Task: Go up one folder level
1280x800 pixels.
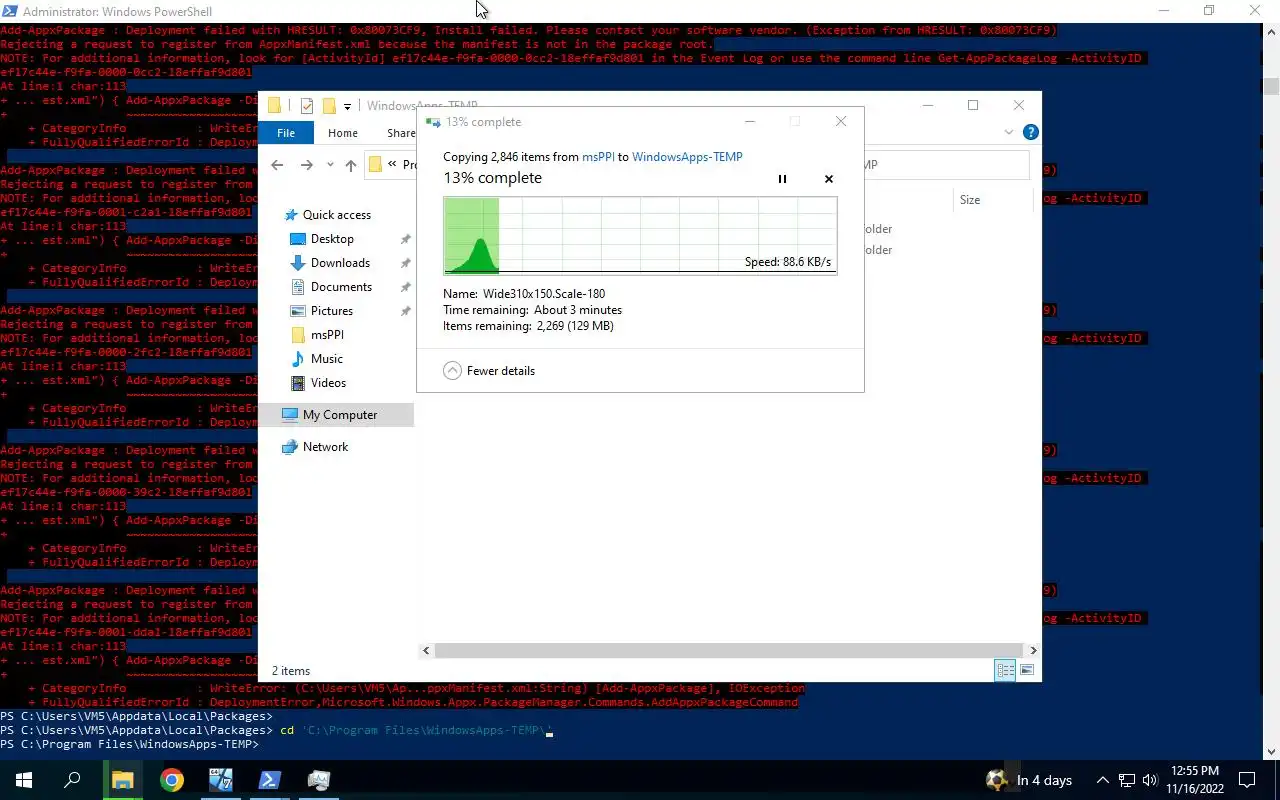Action: point(351,165)
